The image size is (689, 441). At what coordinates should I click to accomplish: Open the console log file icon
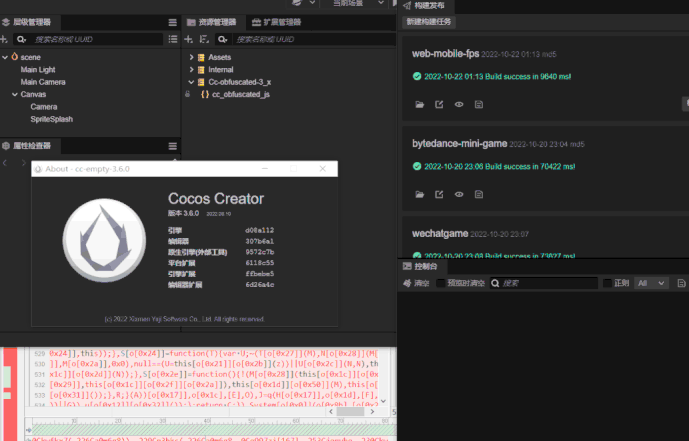(682, 283)
